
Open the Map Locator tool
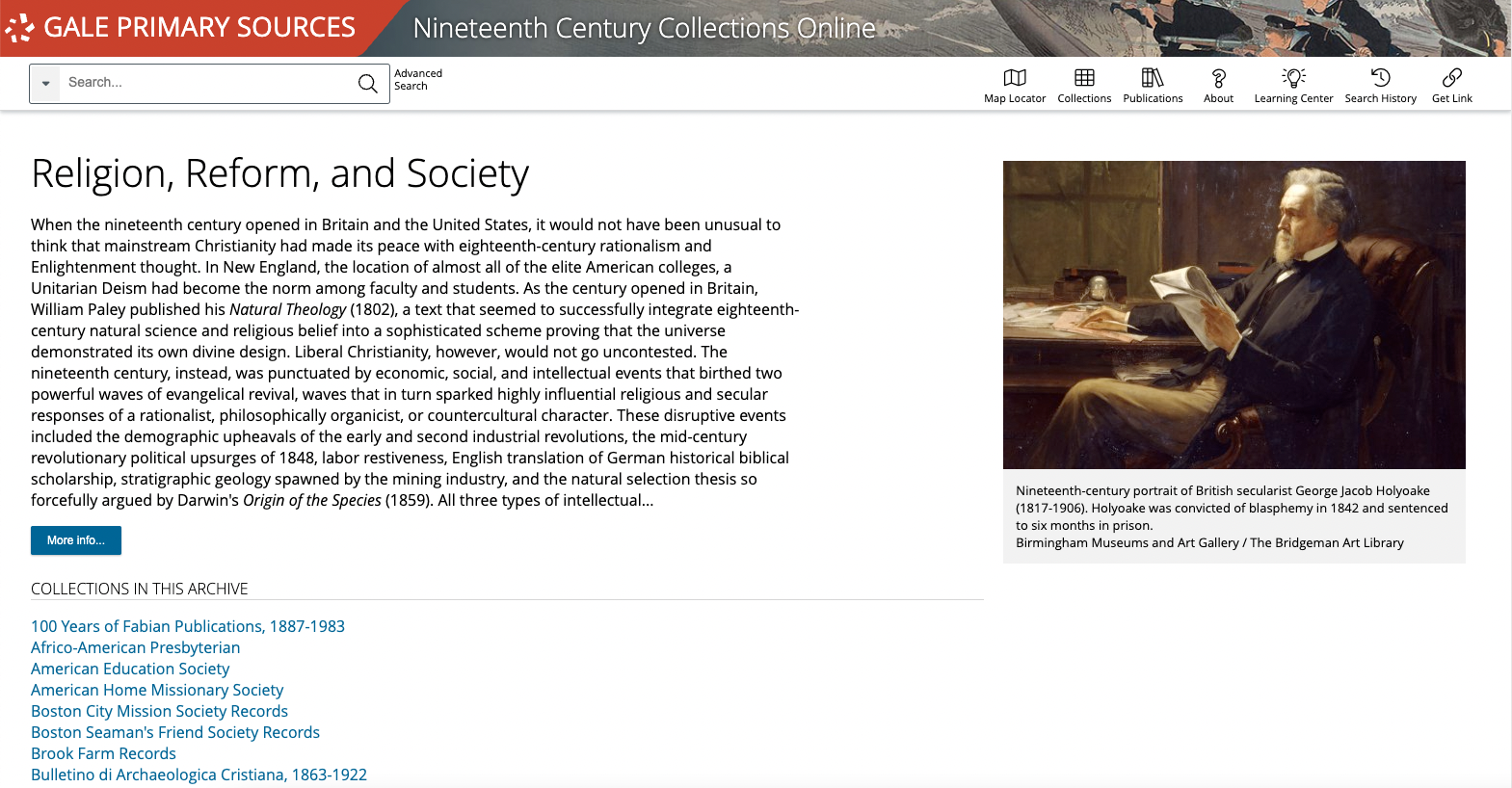click(1015, 86)
